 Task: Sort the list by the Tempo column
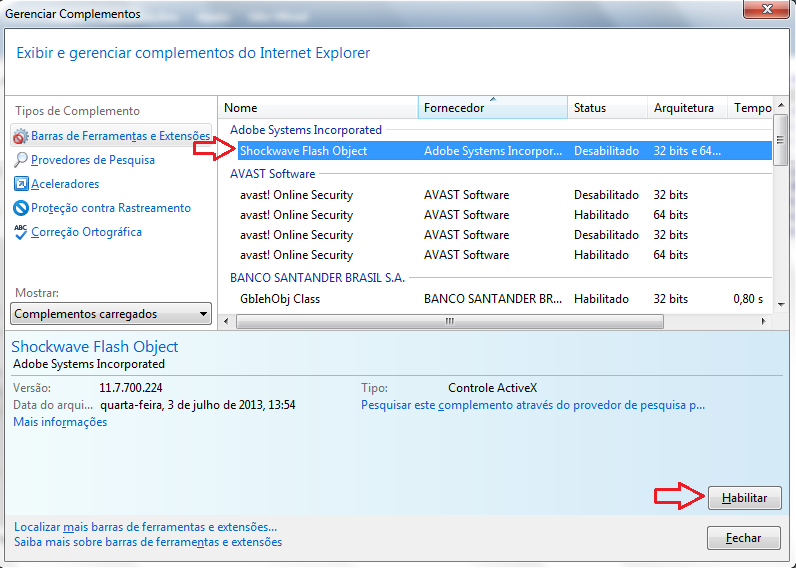coord(752,108)
